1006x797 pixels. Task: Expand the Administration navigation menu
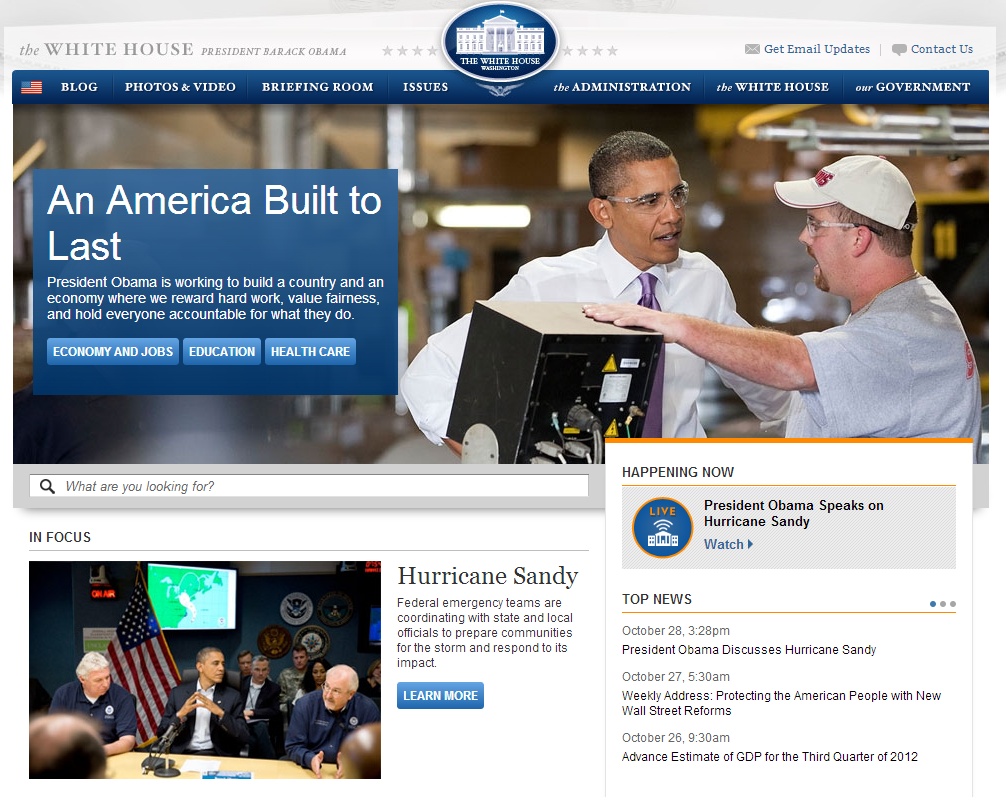coord(622,87)
